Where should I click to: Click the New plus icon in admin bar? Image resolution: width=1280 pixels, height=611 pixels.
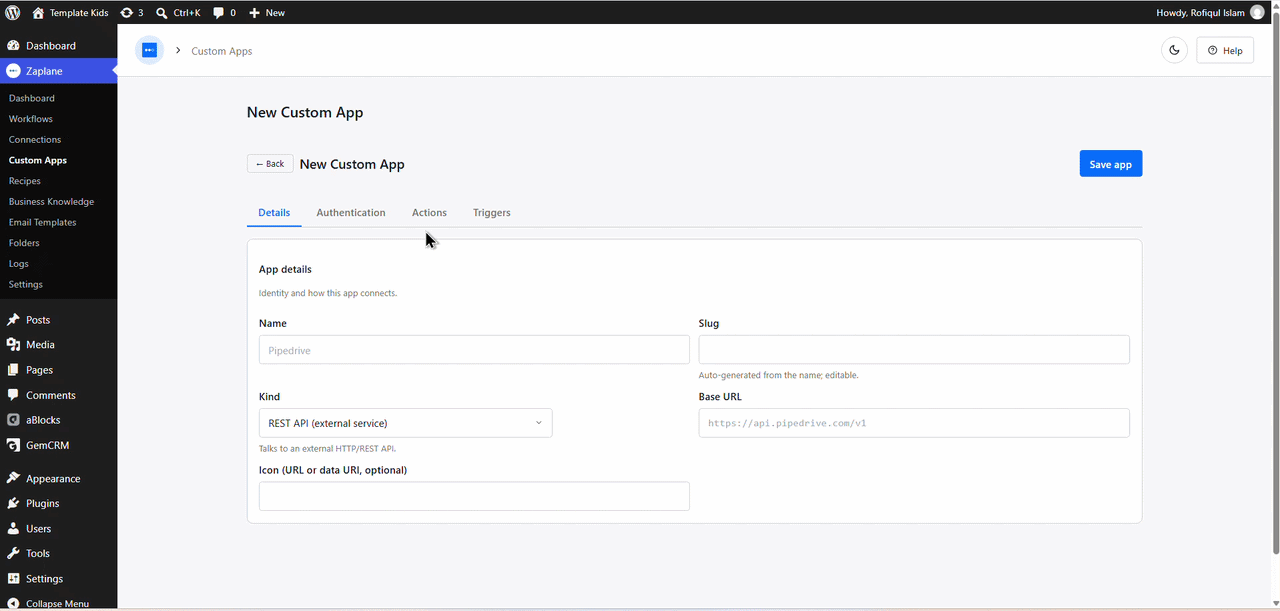254,12
